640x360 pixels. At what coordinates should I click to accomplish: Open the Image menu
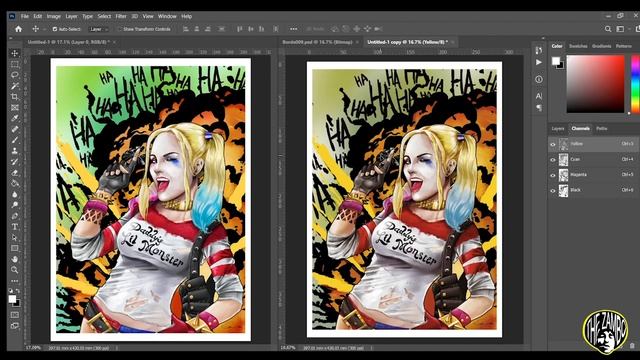tap(53, 16)
